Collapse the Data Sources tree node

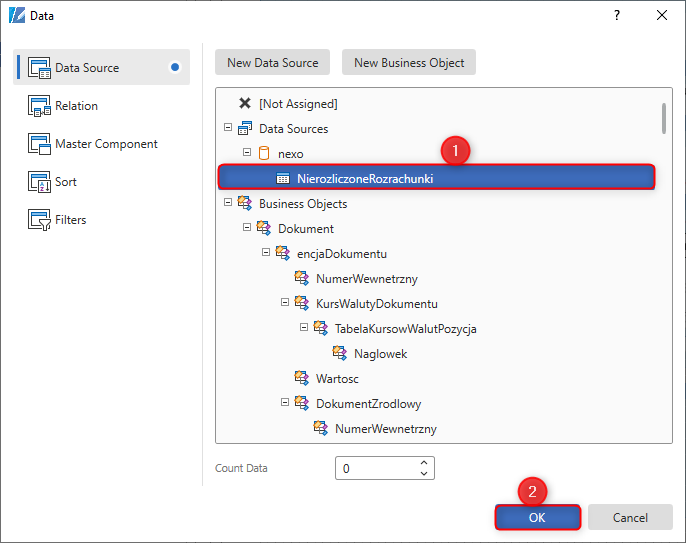[228, 127]
